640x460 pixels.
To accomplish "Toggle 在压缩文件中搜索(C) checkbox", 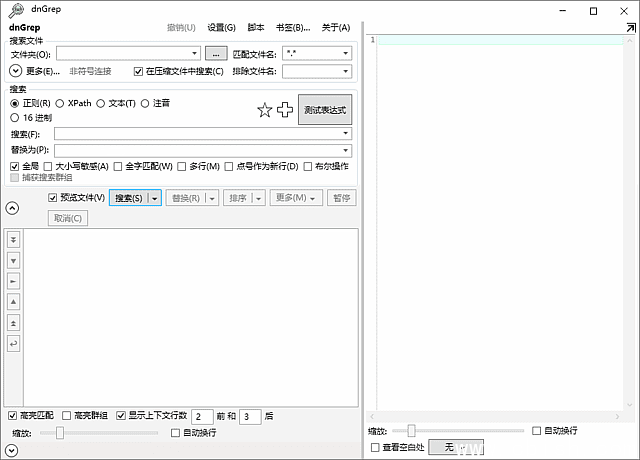I will tap(138, 71).
